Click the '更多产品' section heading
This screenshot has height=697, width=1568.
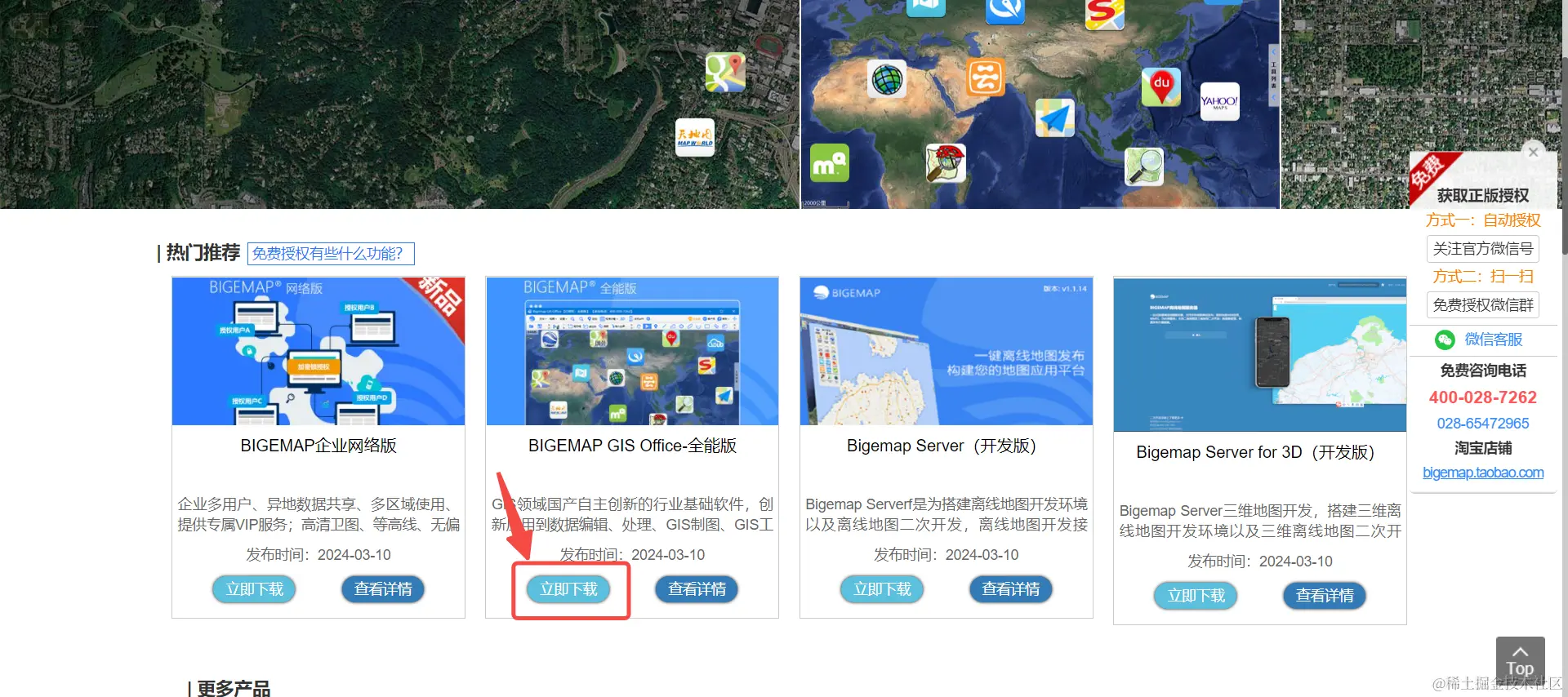tap(234, 689)
